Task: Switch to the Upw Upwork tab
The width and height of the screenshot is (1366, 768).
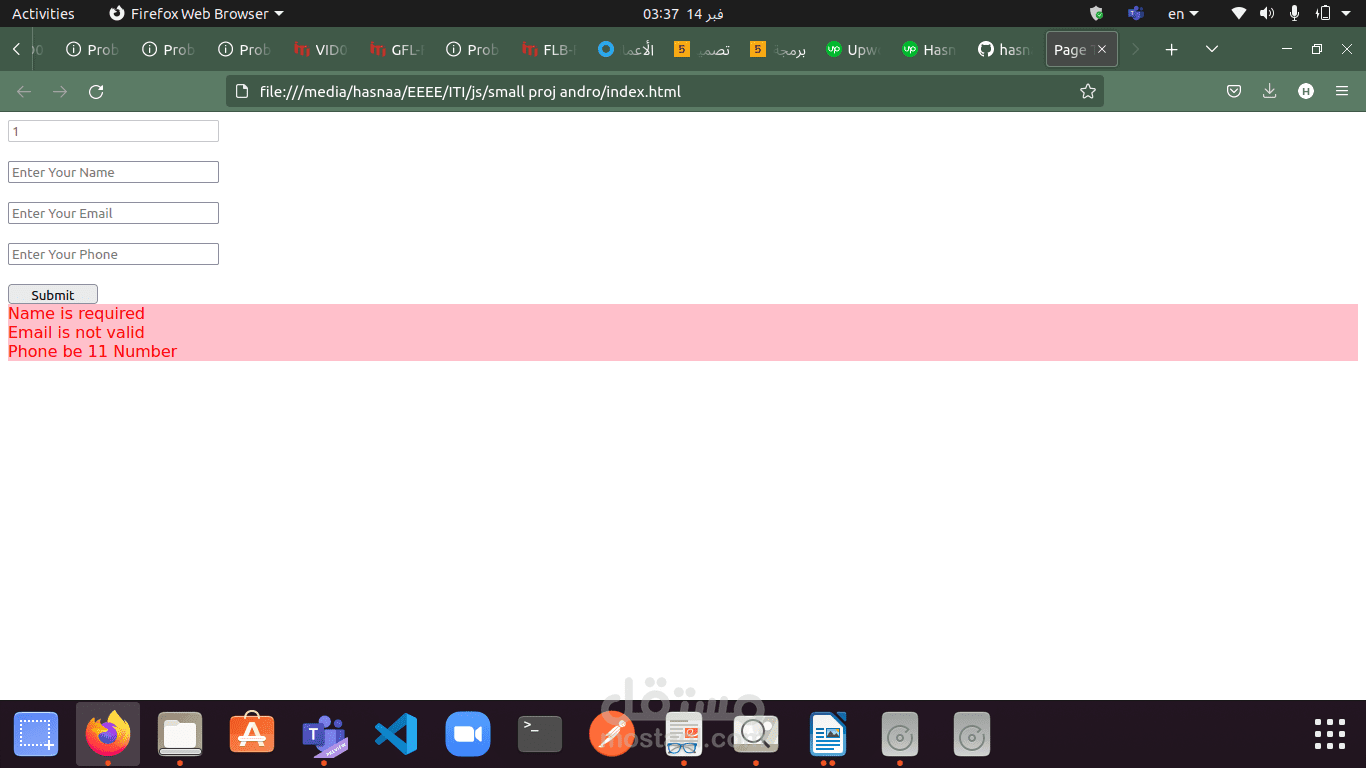Action: point(853,50)
